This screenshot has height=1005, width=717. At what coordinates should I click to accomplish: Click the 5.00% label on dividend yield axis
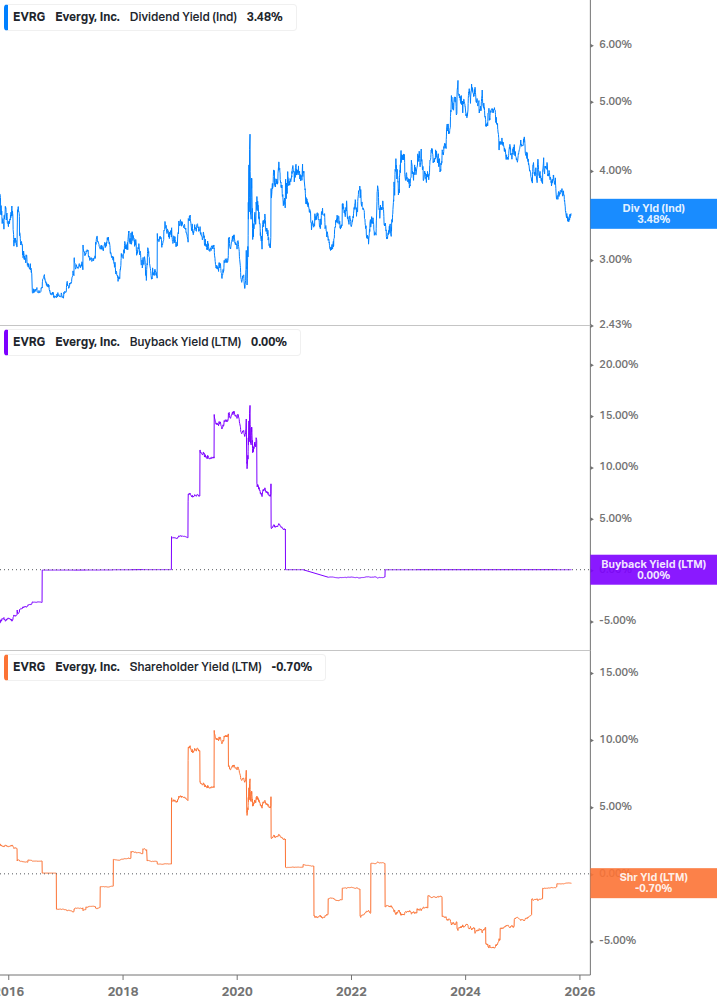coord(615,101)
